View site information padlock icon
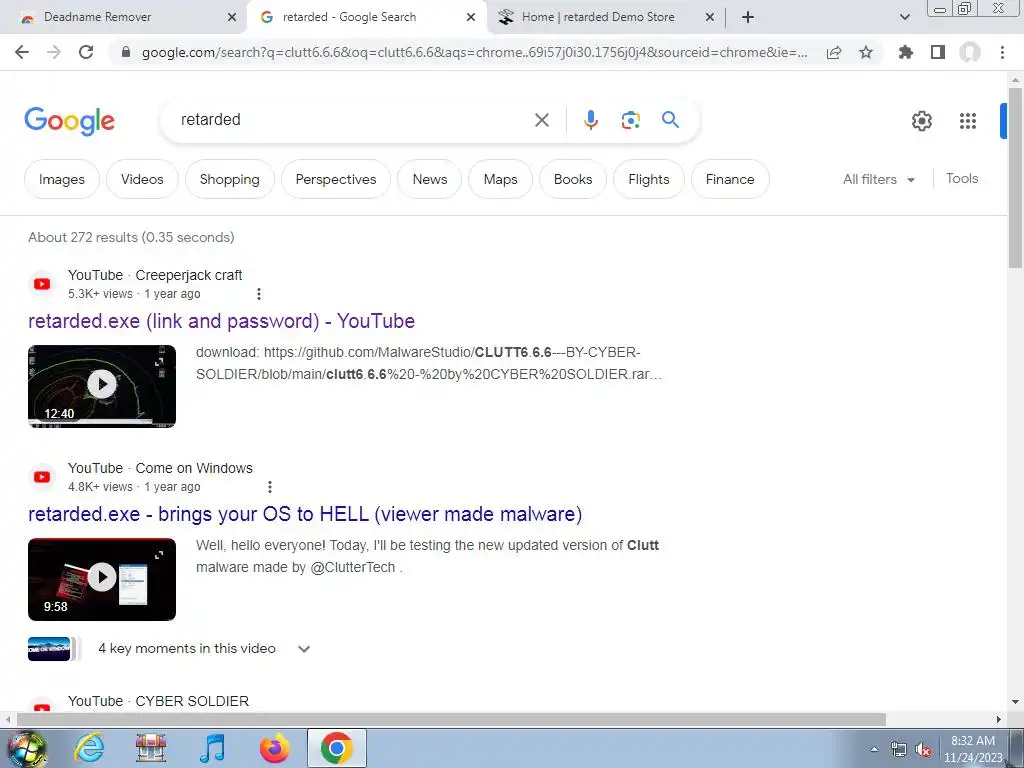Viewport: 1024px width, 768px height. 126,52
